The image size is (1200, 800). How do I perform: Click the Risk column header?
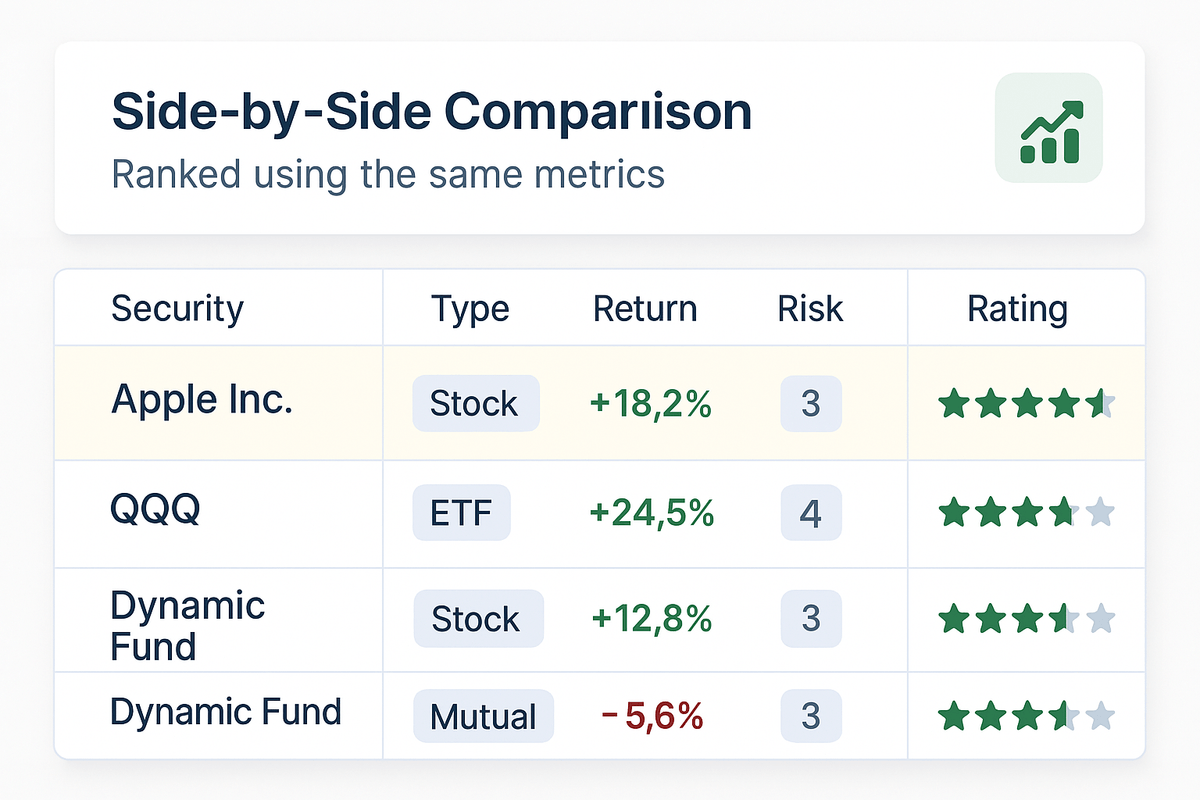pyautogui.click(x=810, y=309)
